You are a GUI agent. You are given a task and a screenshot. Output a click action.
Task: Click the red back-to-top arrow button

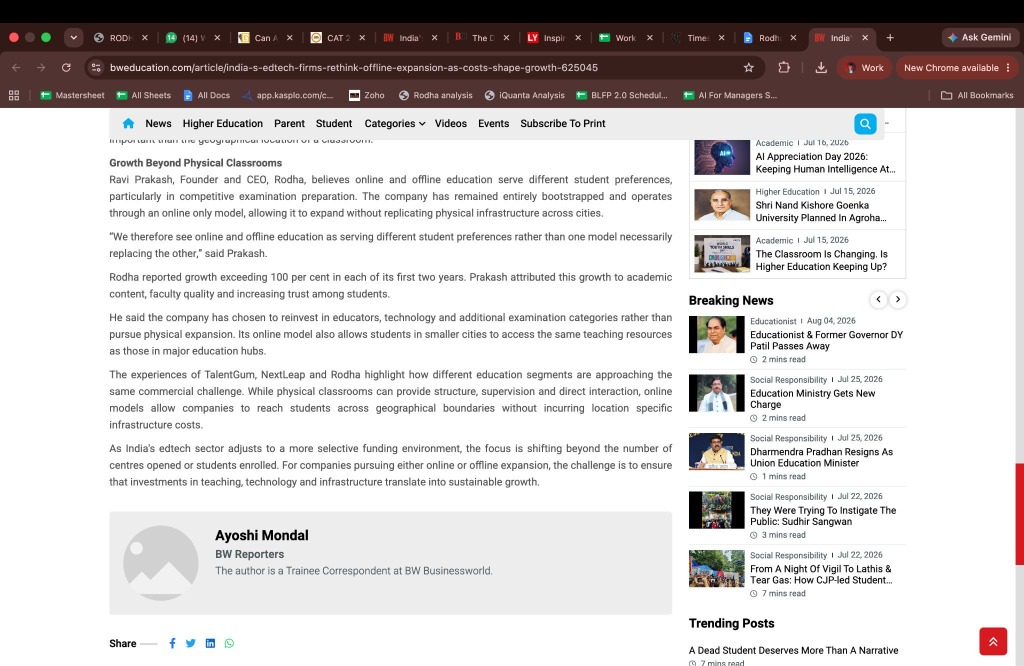tap(993, 641)
